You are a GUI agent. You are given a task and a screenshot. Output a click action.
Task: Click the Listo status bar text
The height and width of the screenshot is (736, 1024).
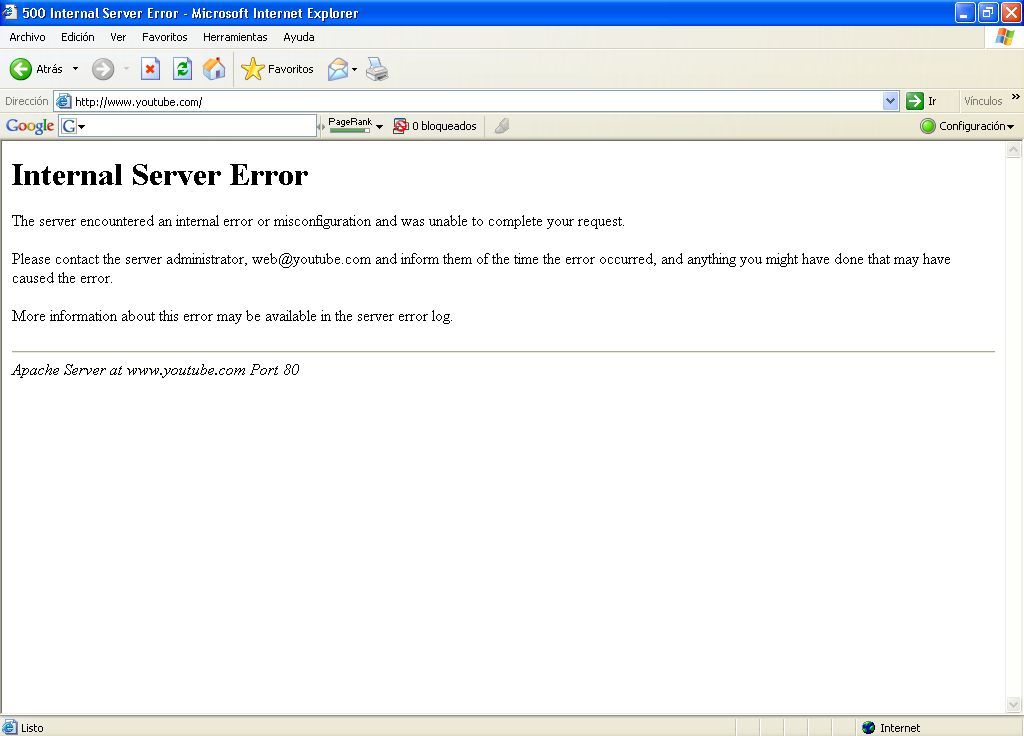[32, 728]
